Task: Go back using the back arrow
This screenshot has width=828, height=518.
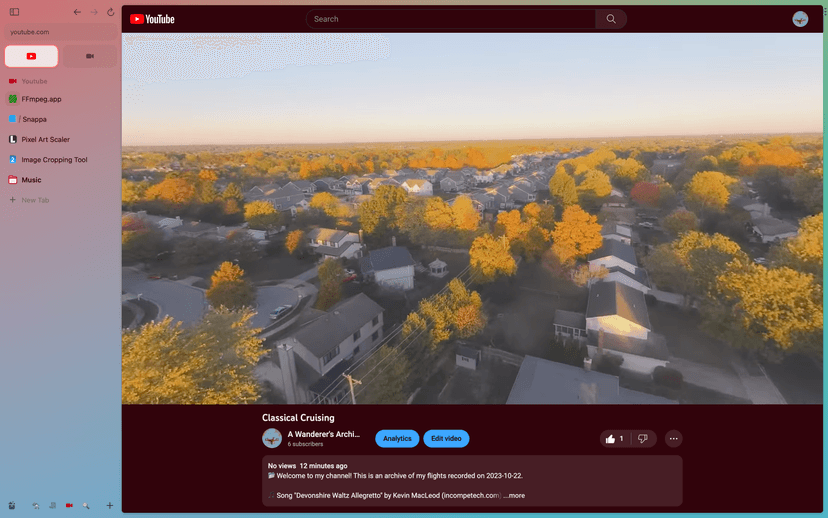Action: click(77, 12)
